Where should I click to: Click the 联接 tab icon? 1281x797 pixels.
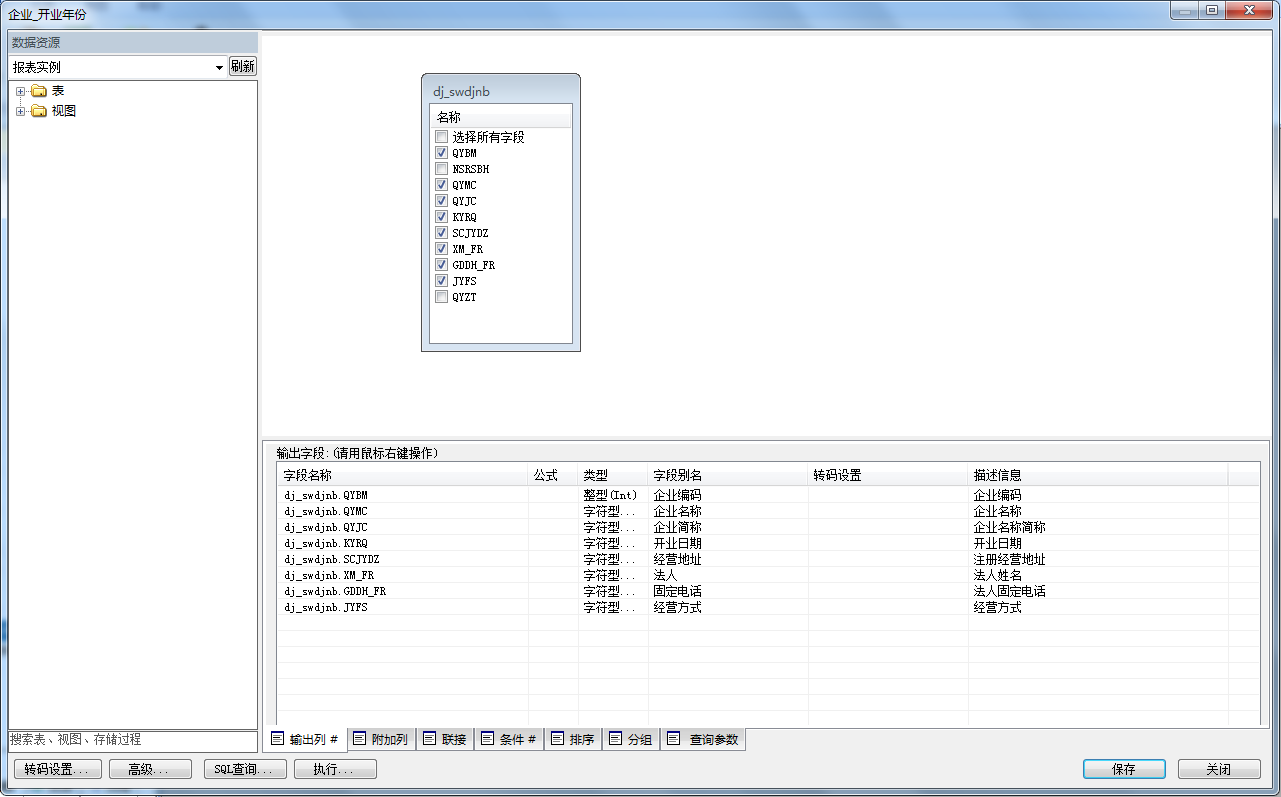429,739
